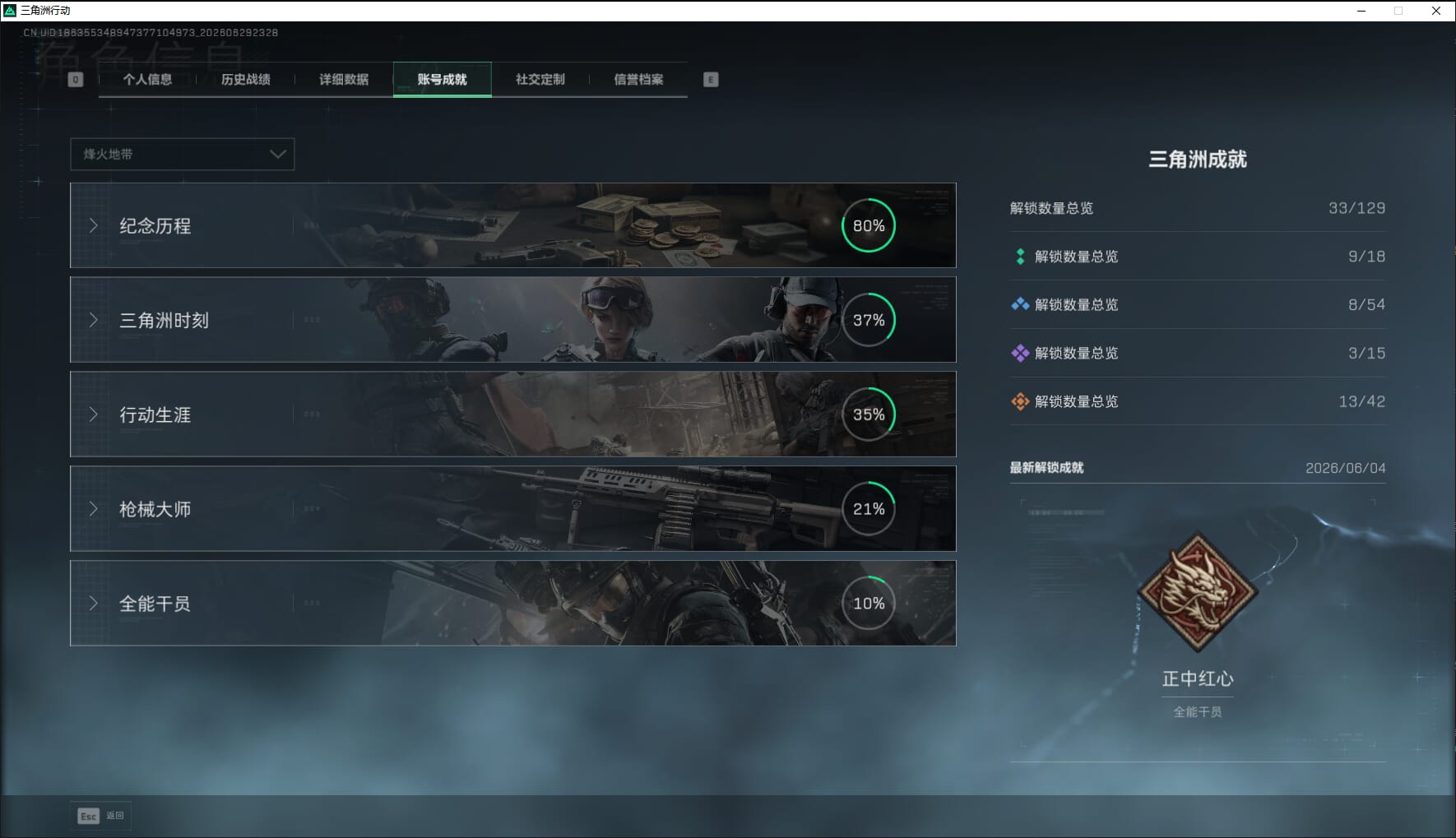
Task: Click the E key next-tab icon
Action: click(711, 80)
